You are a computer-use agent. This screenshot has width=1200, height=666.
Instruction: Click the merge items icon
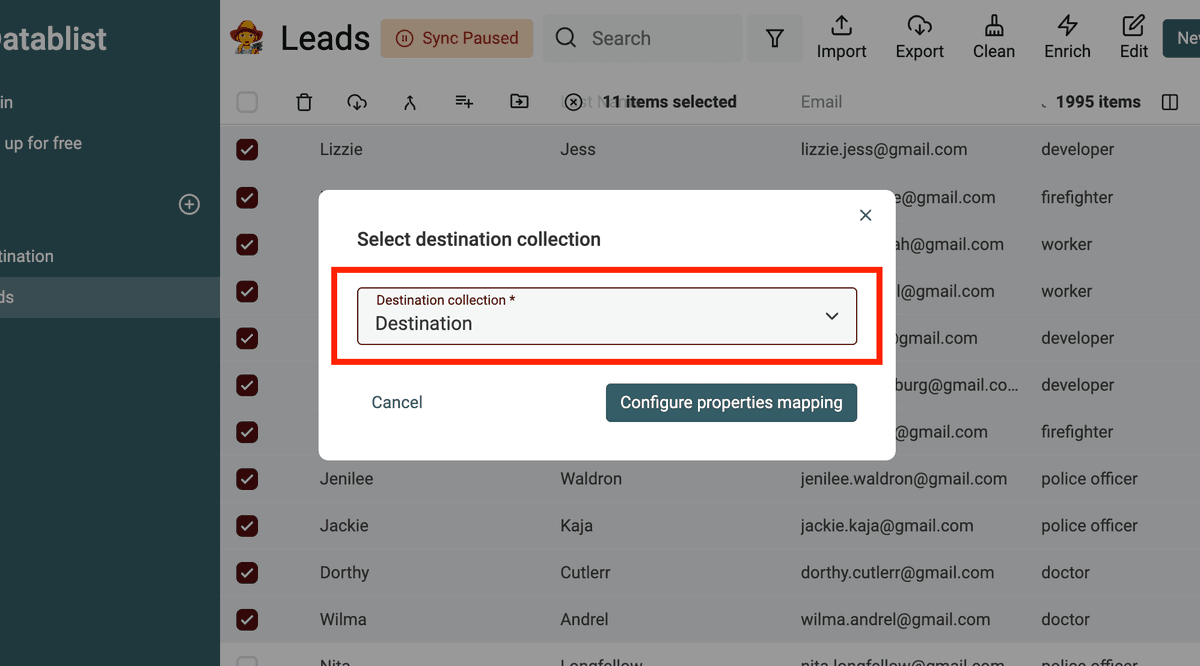point(410,102)
